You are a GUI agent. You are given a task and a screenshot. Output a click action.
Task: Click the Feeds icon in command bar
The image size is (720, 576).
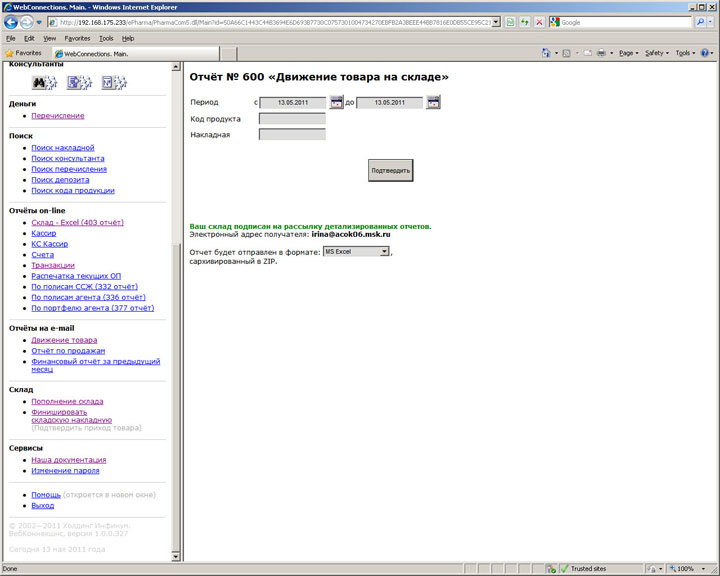click(x=567, y=53)
